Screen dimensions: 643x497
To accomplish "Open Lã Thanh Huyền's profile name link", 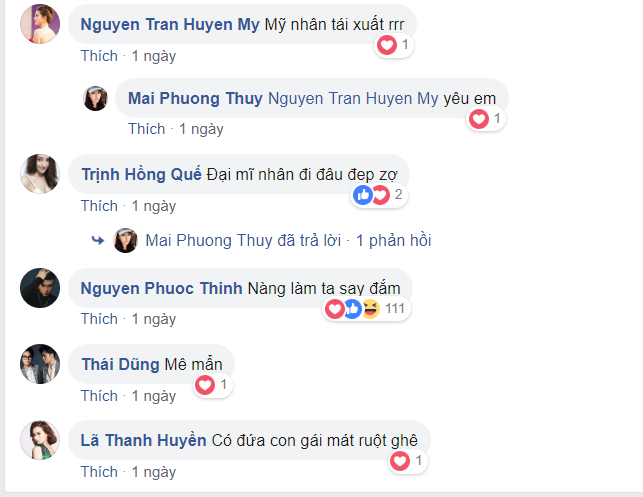I will pos(143,440).
